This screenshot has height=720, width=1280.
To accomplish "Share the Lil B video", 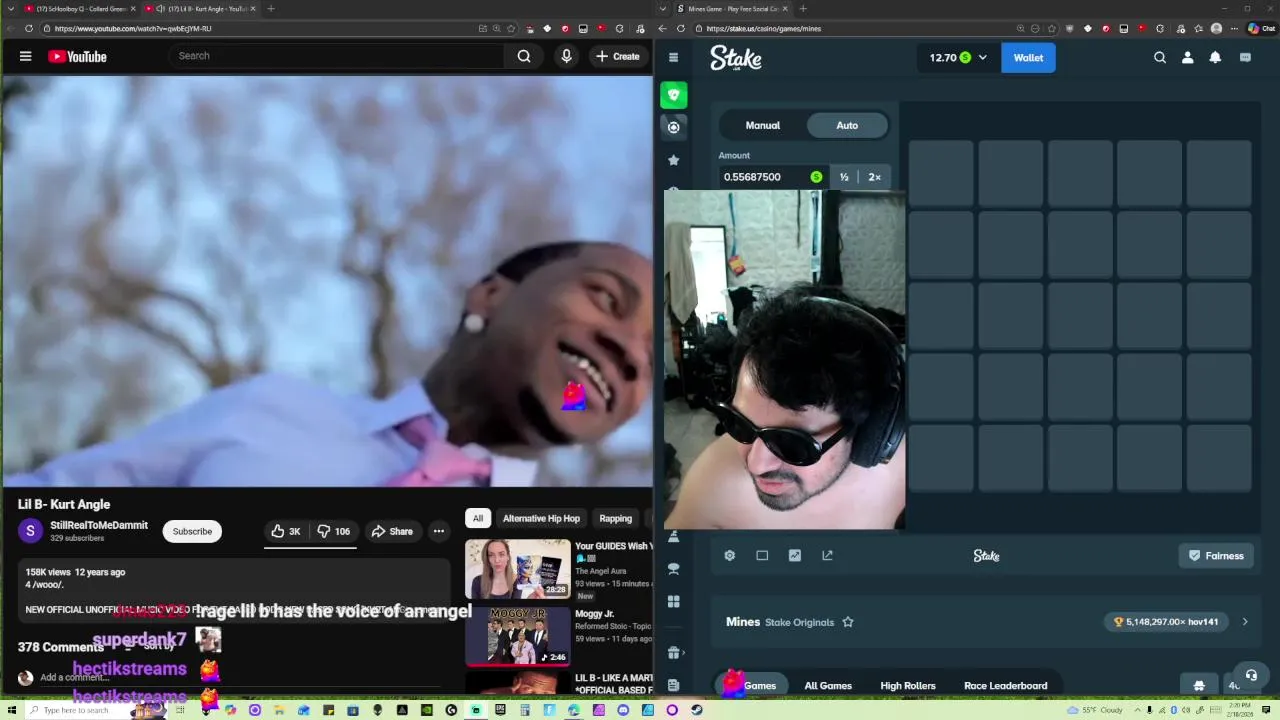I will pos(392,531).
